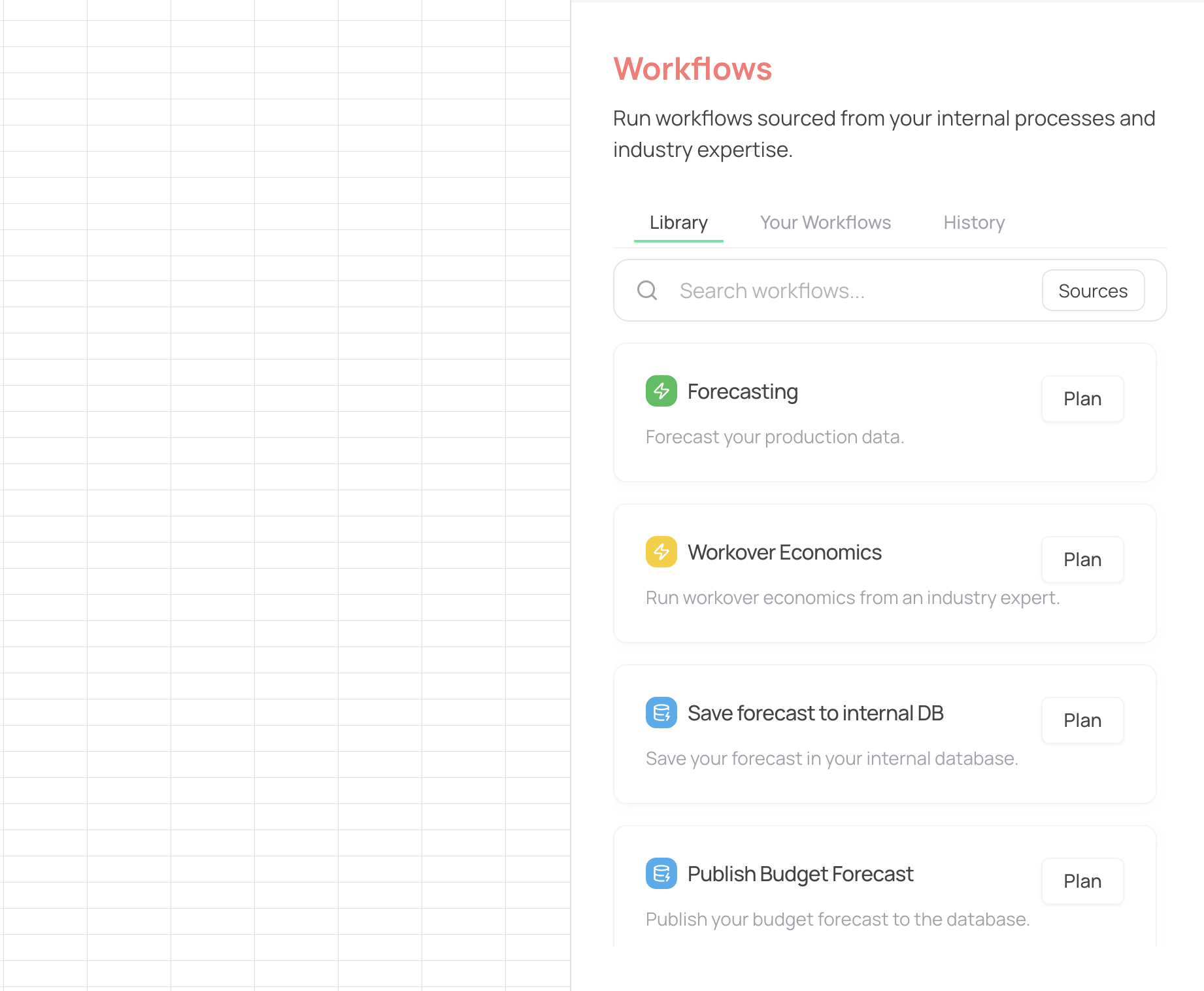The height and width of the screenshot is (991, 1204).
Task: Click the green Forecasting lightning icon
Action: [x=661, y=391]
